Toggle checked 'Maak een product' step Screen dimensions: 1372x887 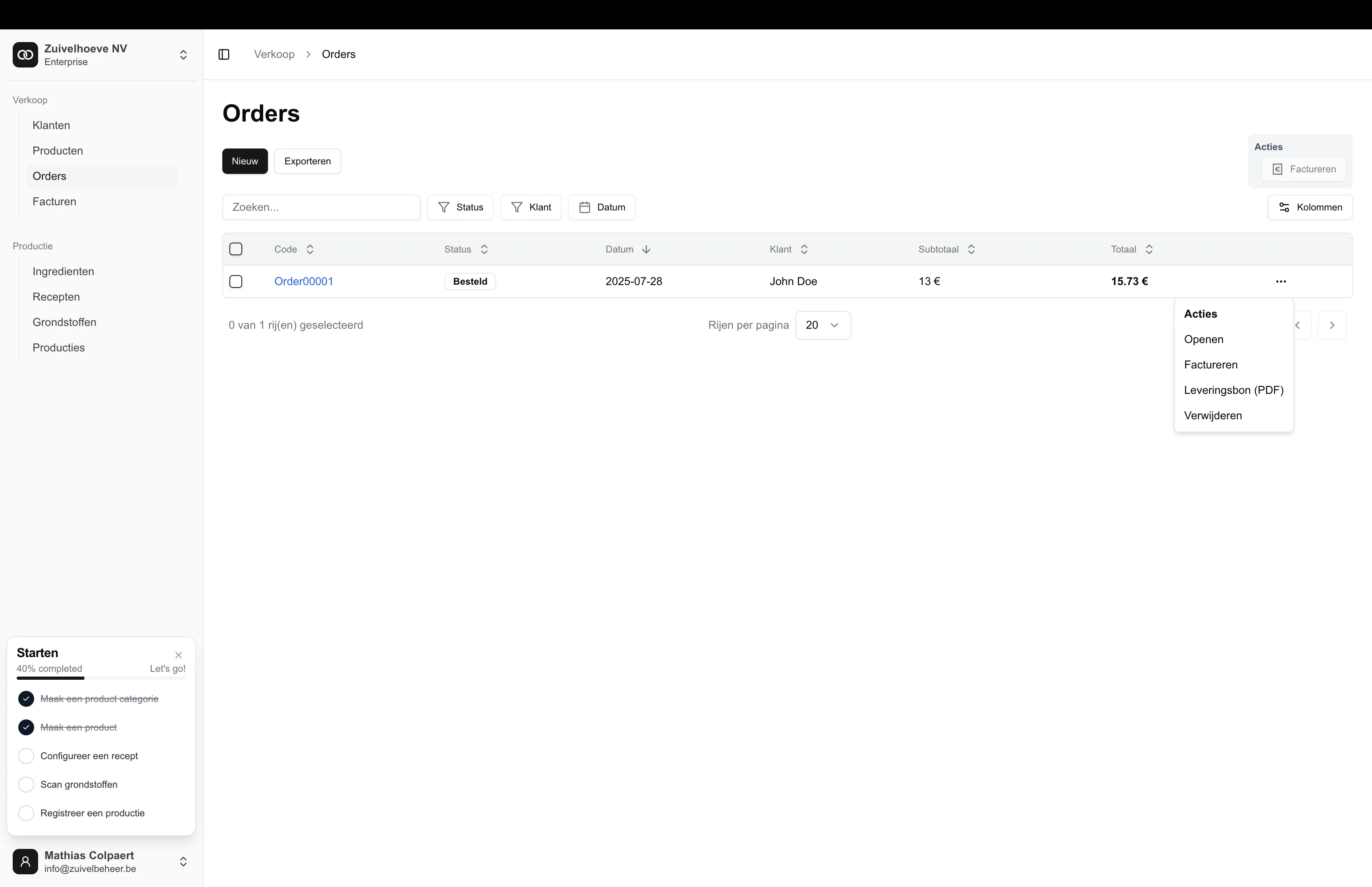point(26,727)
